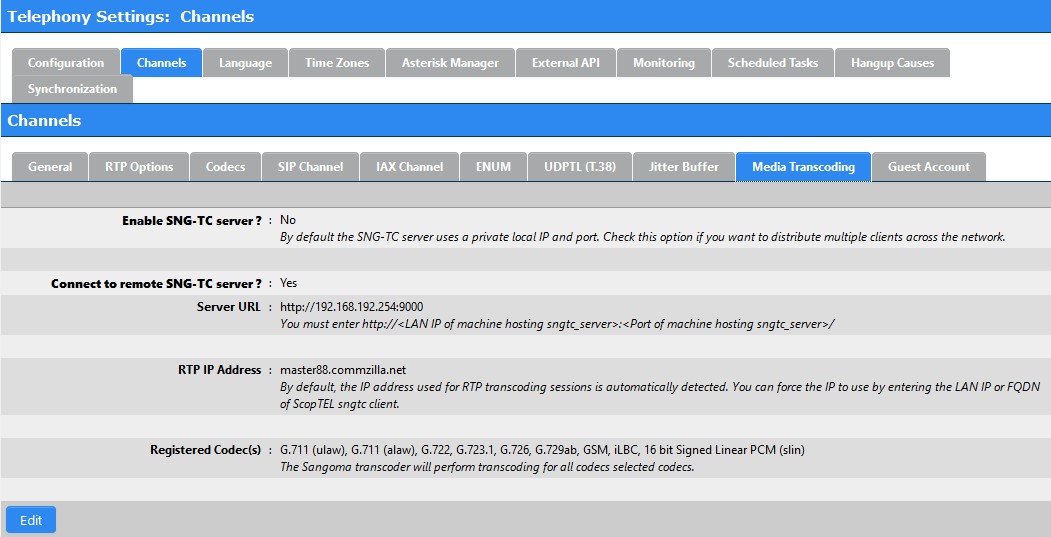Image resolution: width=1051 pixels, height=537 pixels.
Task: Click the Sangoma transcoder help text
Action: (487, 467)
